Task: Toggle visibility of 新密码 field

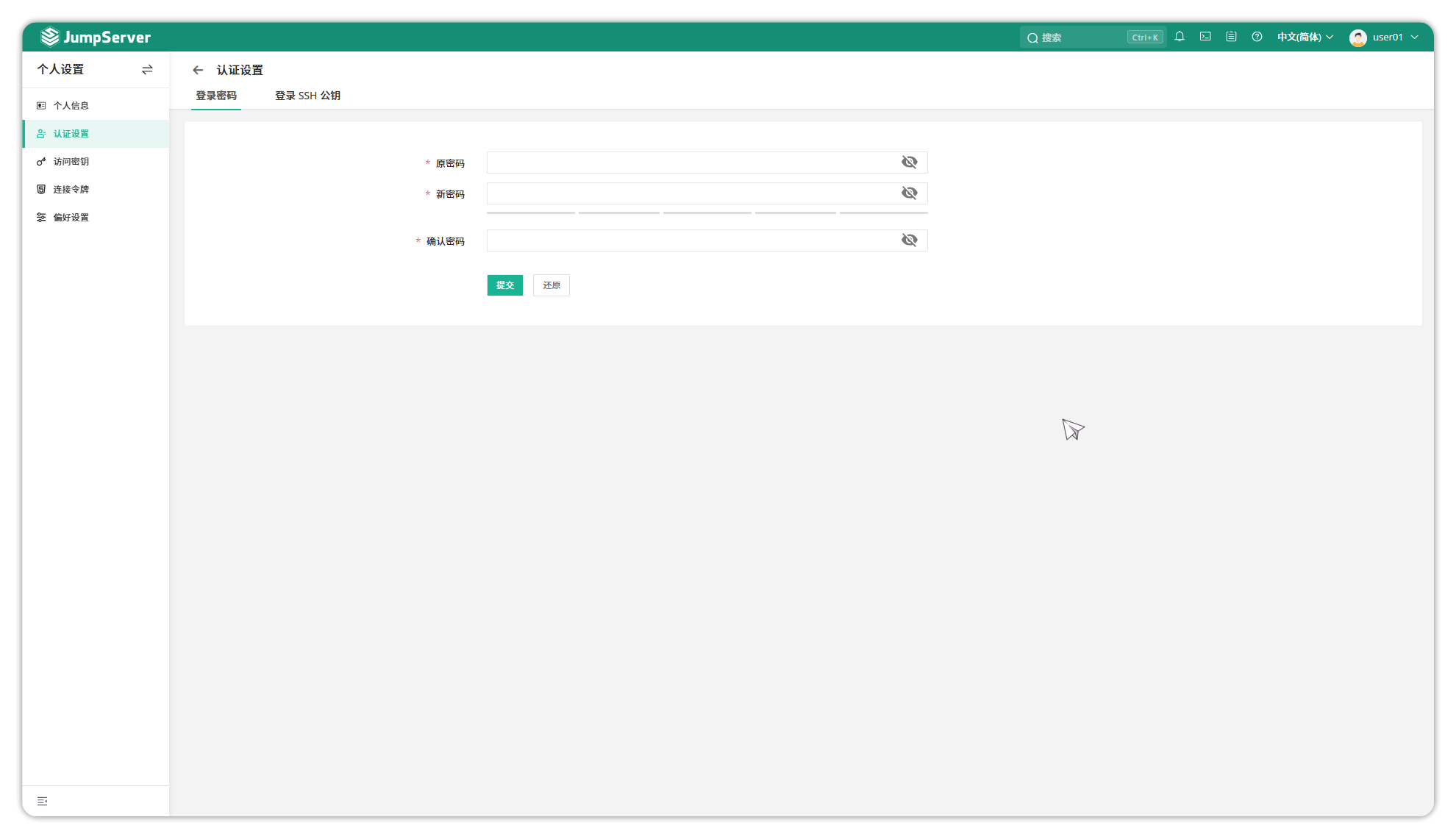Action: coord(909,193)
